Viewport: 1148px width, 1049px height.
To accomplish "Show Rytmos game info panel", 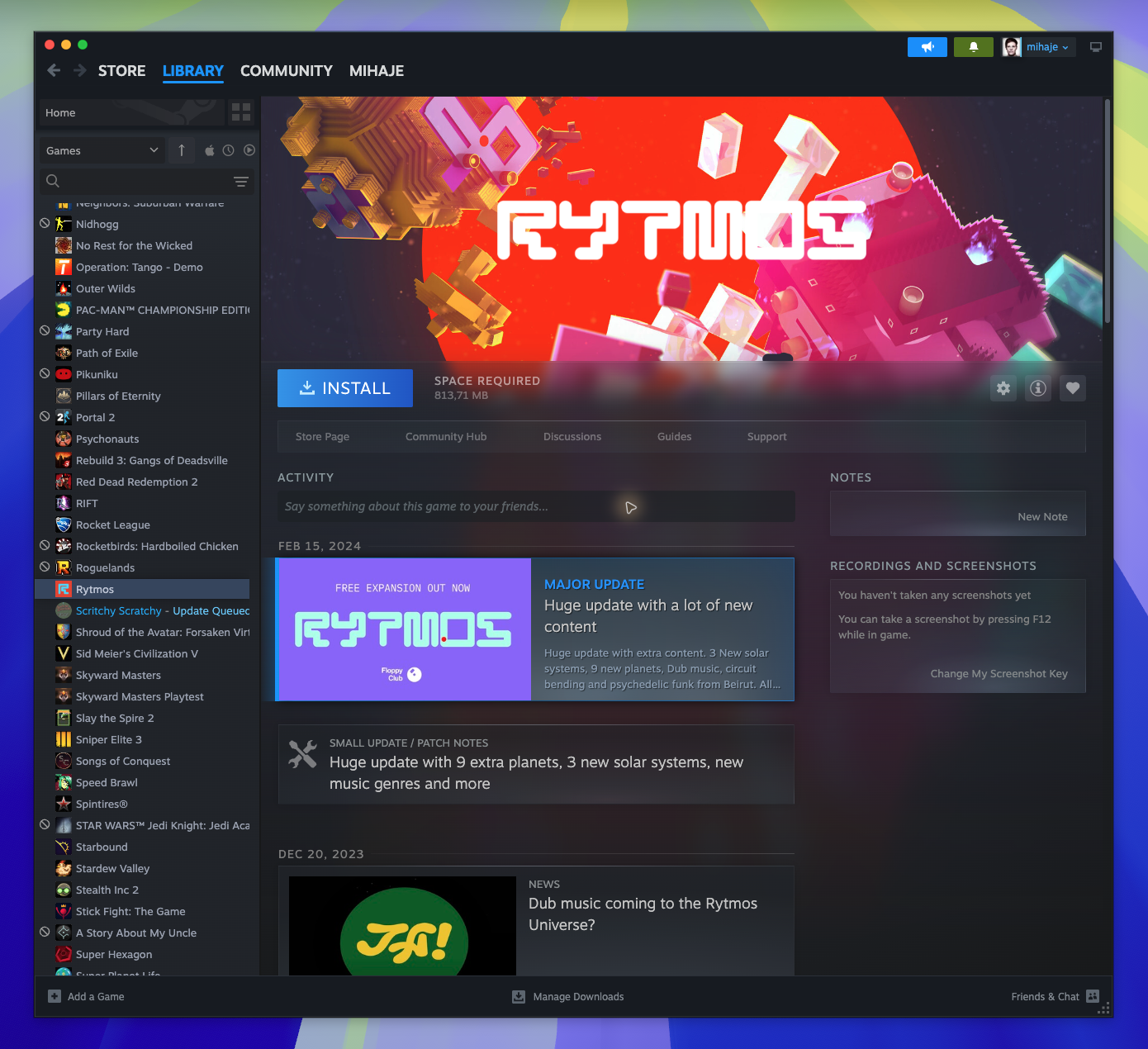I will coord(1038,388).
